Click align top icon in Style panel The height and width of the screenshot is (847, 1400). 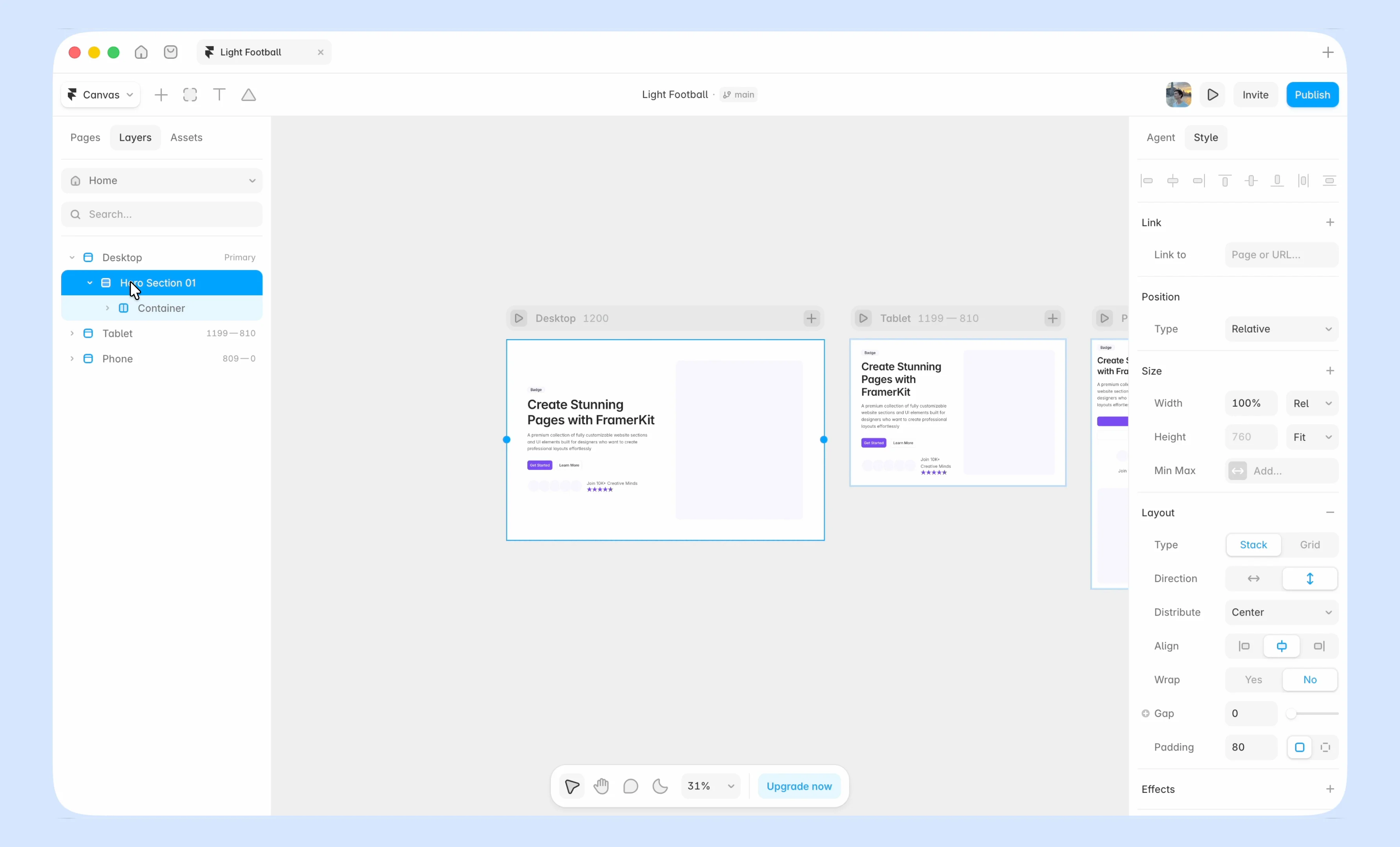point(1225,181)
